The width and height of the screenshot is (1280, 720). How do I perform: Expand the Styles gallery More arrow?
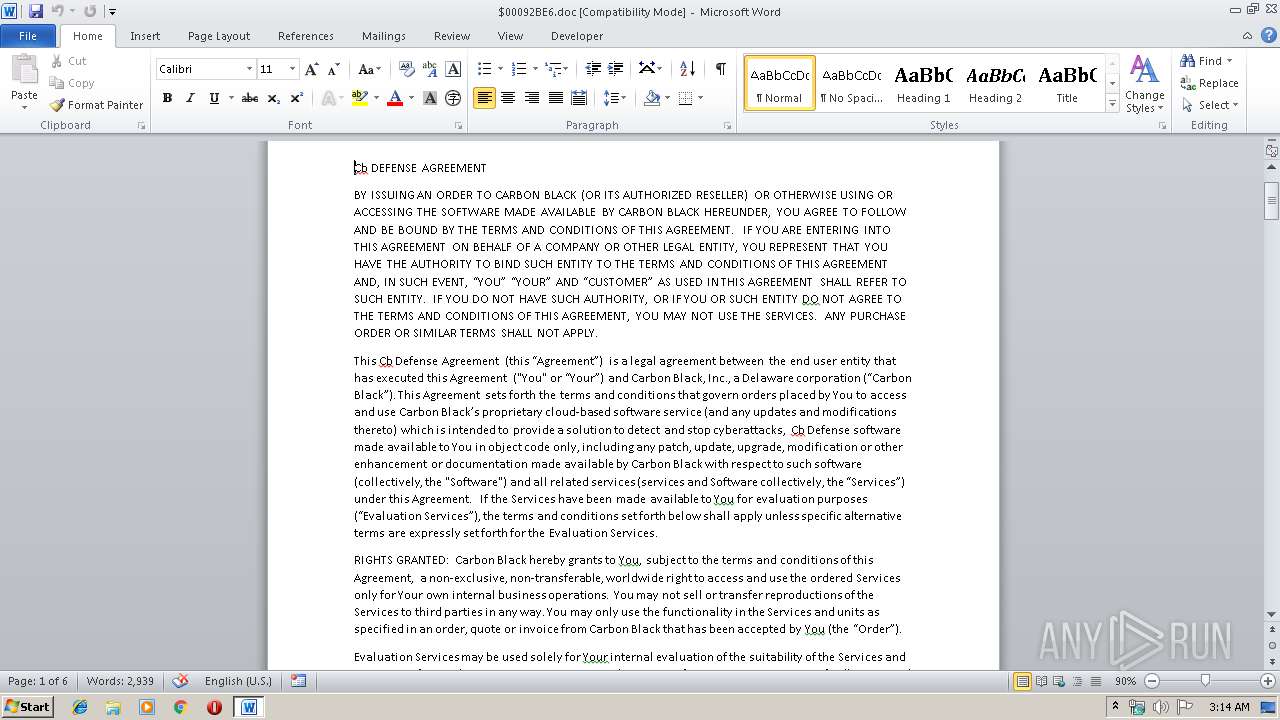[1112, 103]
